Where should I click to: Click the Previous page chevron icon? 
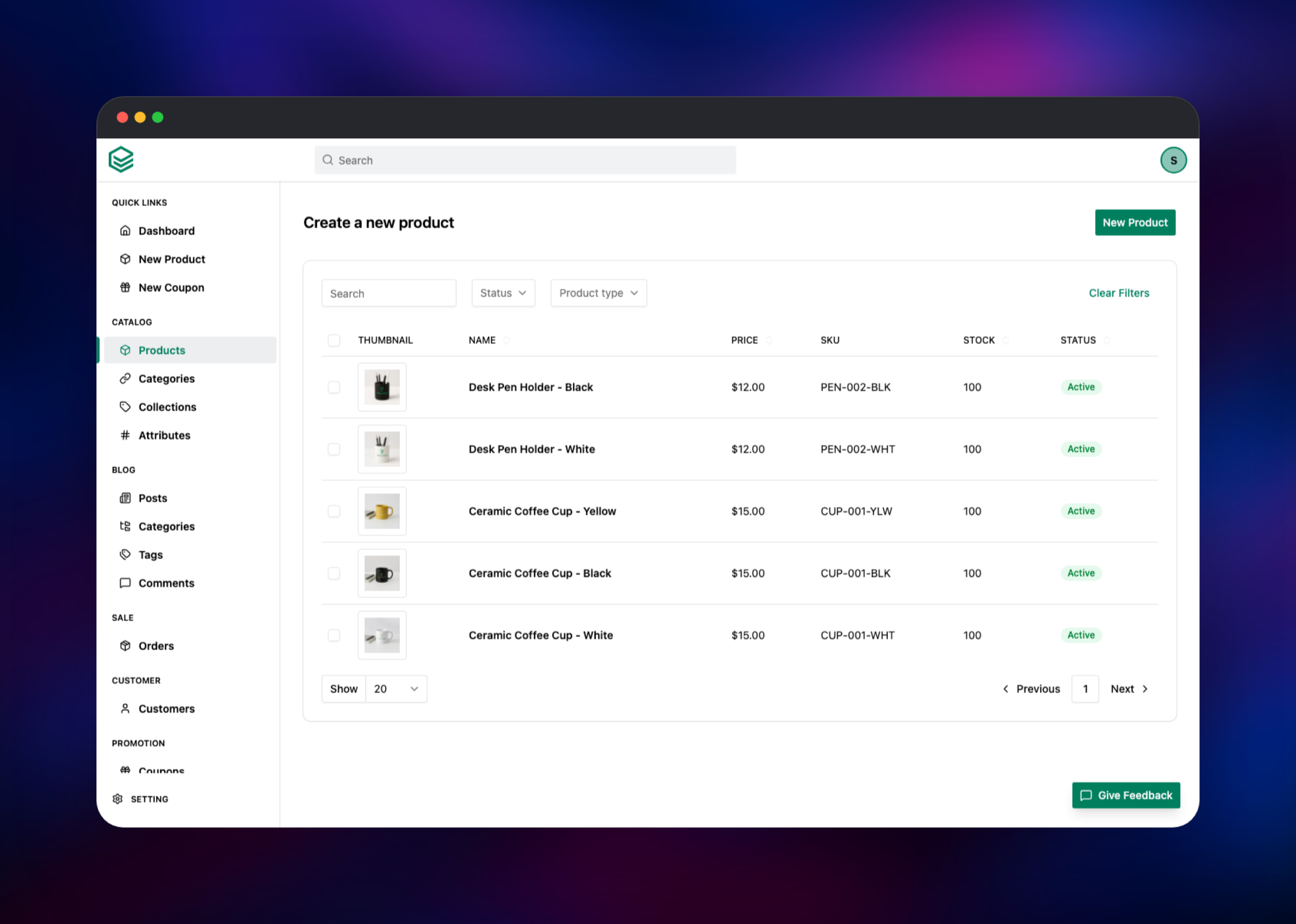tap(1005, 689)
